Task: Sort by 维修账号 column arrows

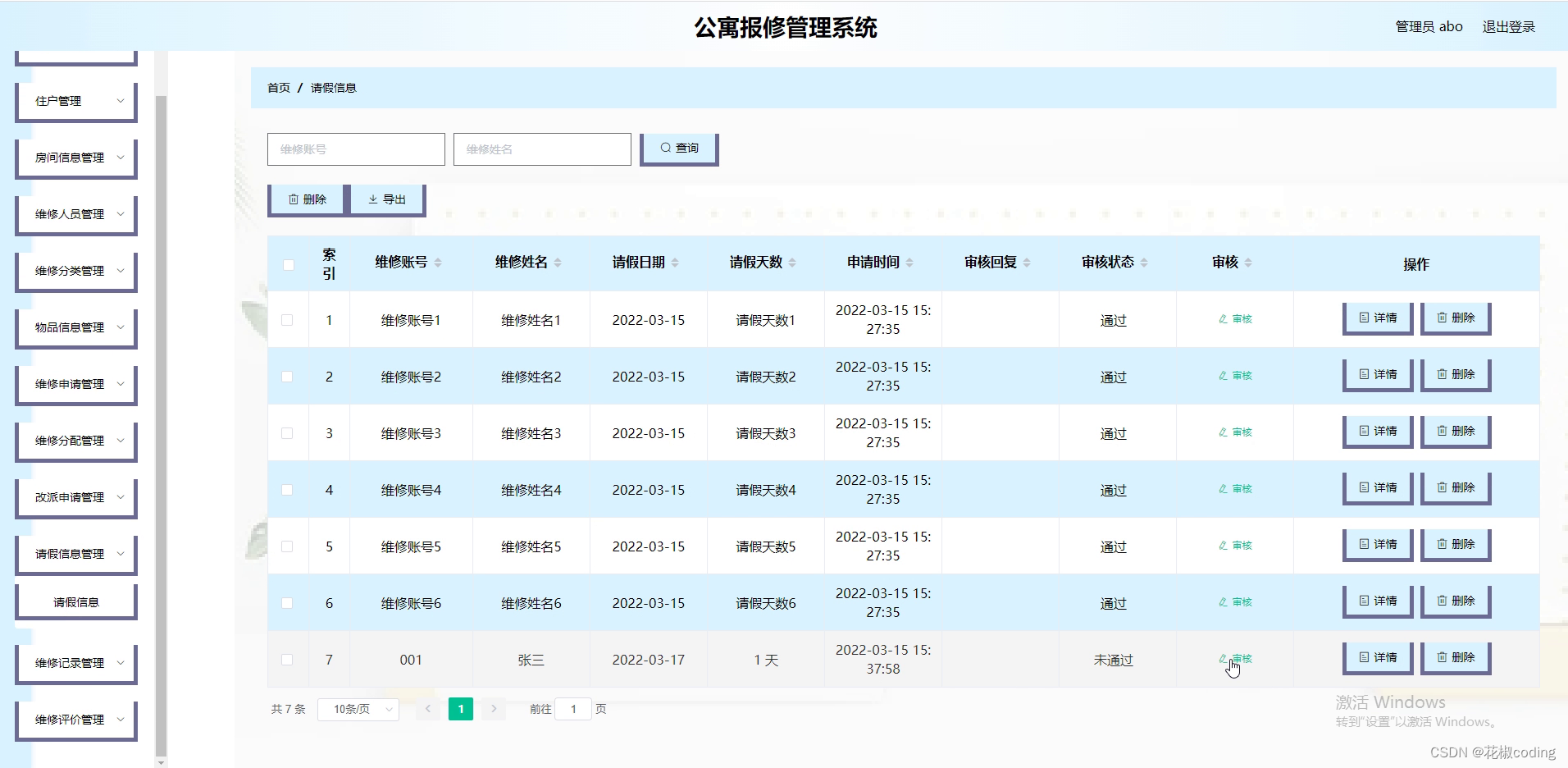Action: click(438, 263)
